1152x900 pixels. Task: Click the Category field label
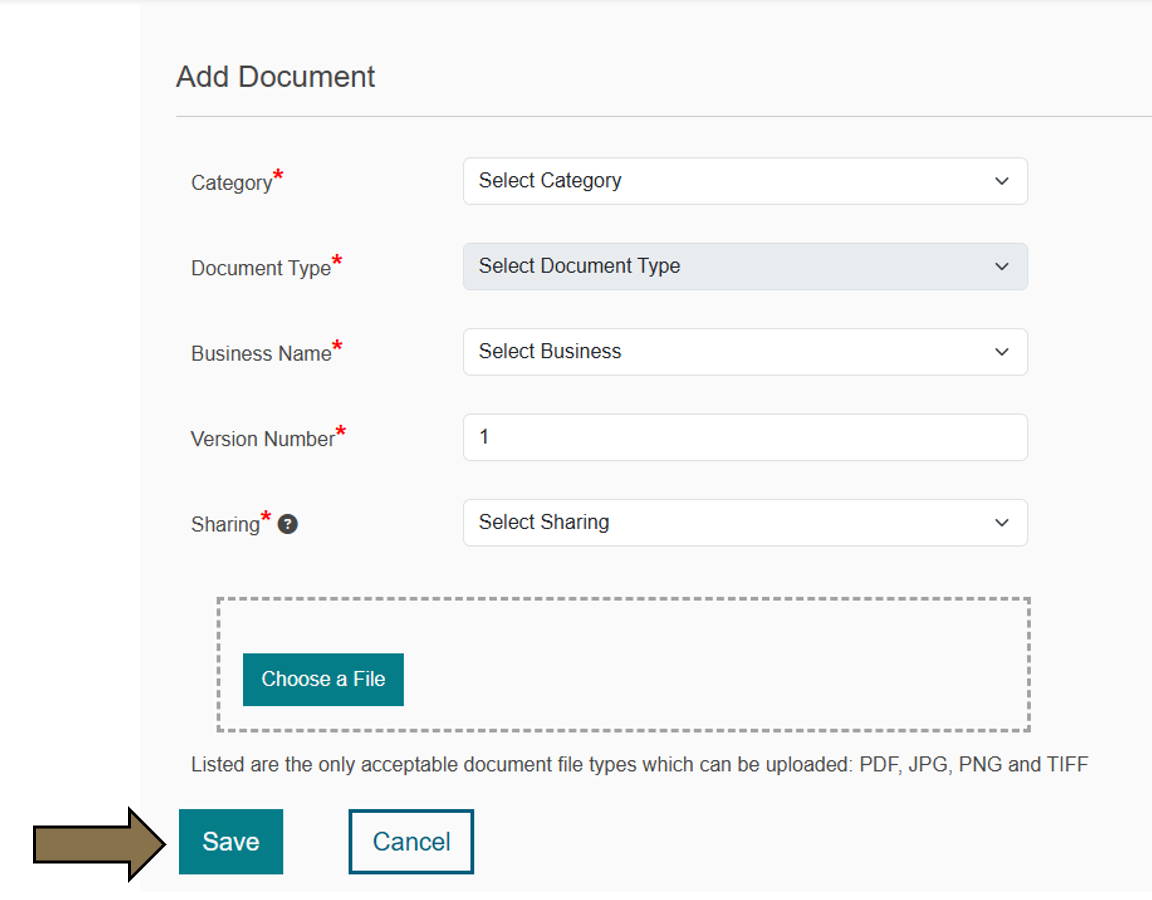(231, 182)
